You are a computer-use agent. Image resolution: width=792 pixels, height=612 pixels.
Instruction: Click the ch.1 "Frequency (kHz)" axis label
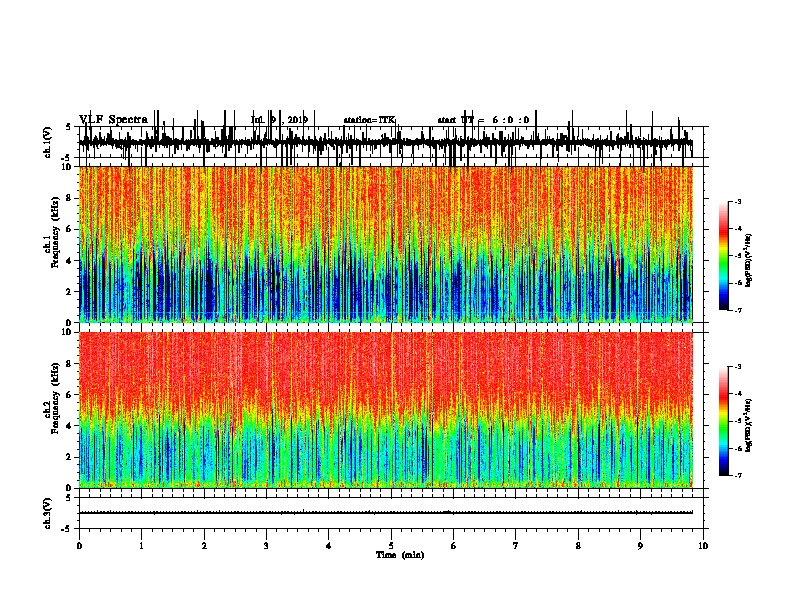(55, 232)
